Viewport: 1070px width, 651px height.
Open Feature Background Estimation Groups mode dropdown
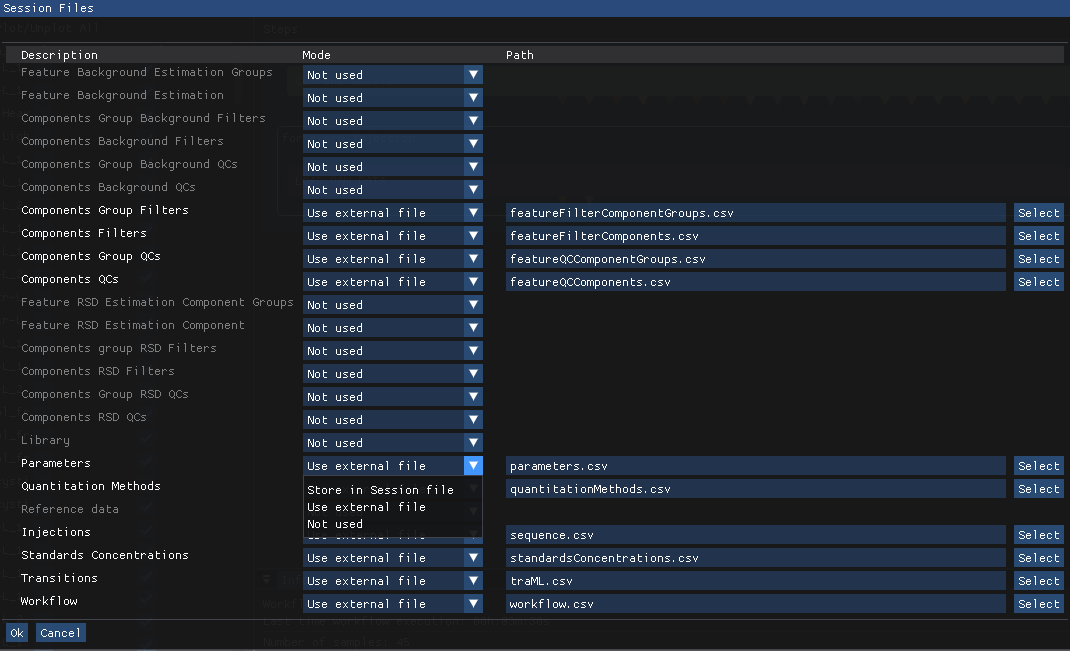point(392,75)
